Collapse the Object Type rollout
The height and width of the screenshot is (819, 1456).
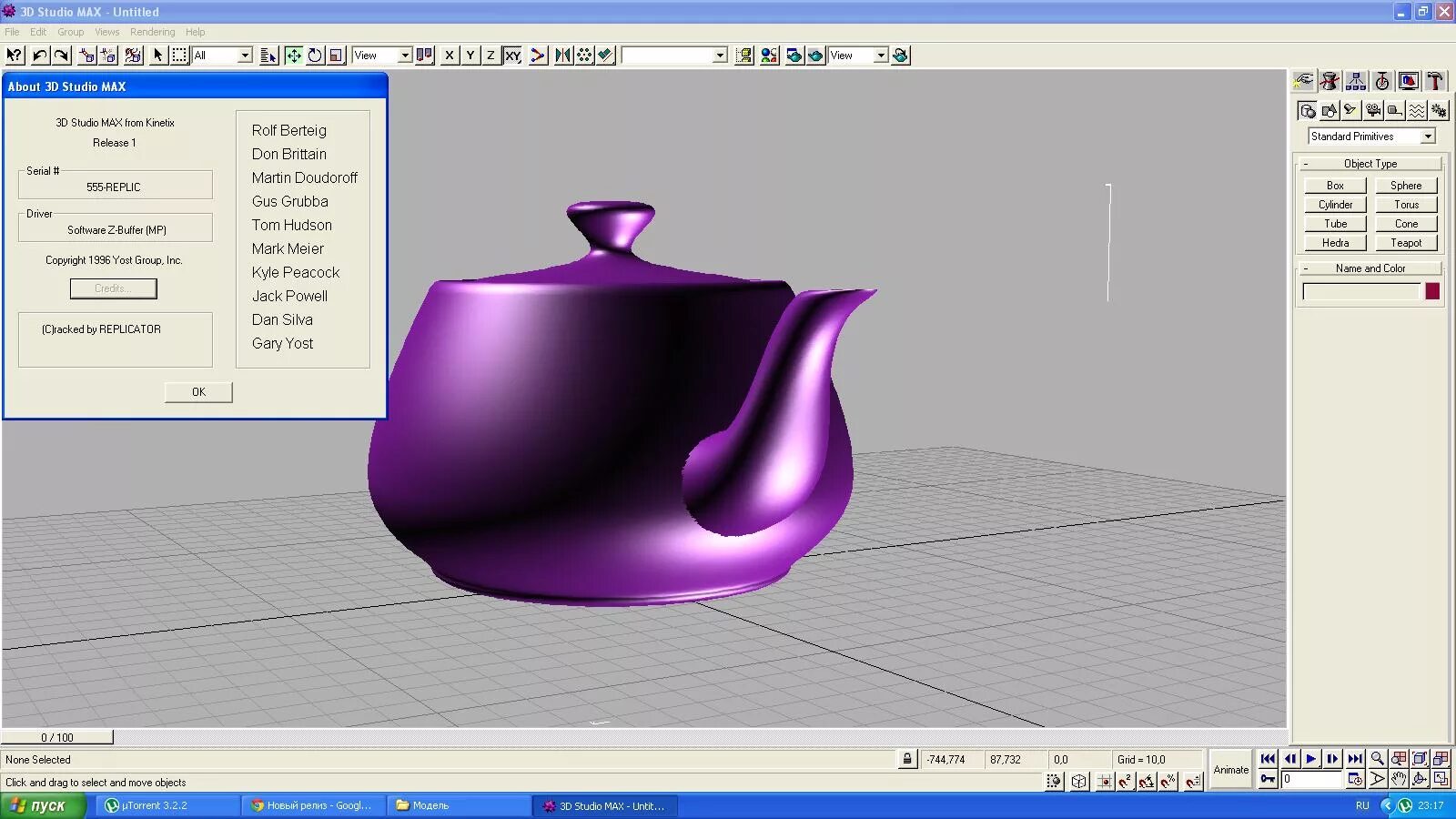pyautogui.click(x=1370, y=164)
